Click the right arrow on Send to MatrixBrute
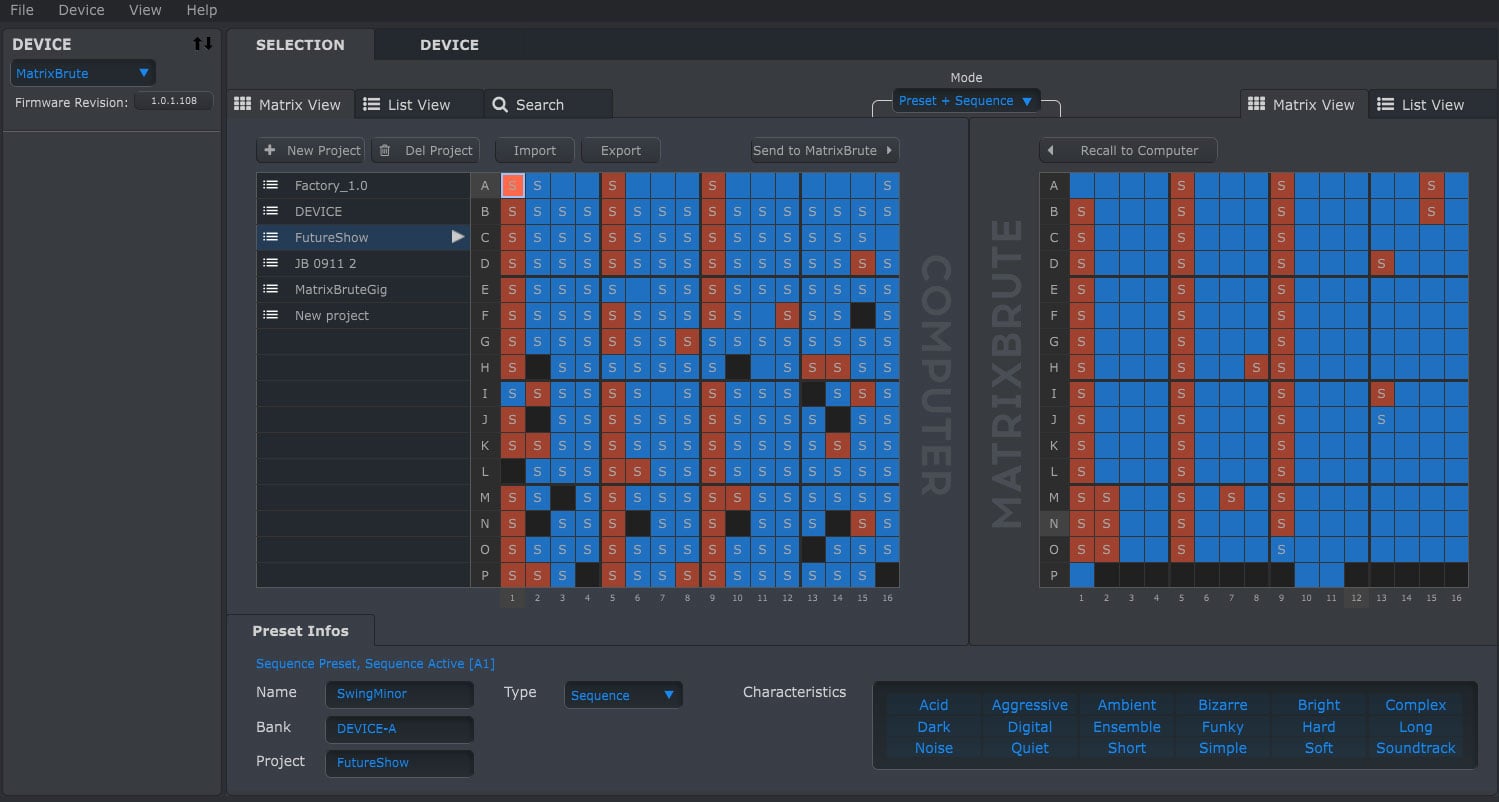This screenshot has width=1499, height=802. coord(888,150)
